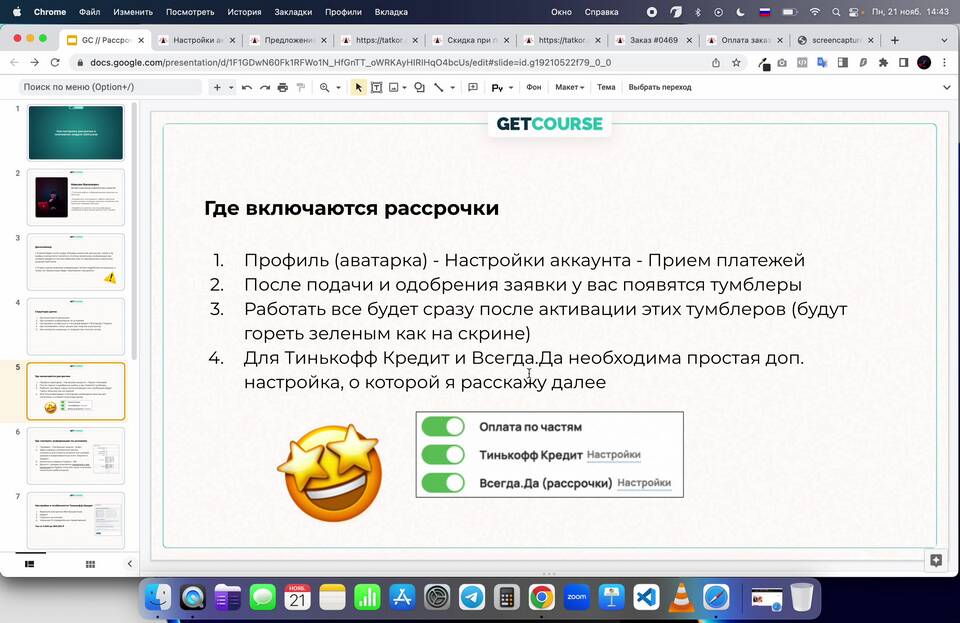
Task: Insert a text box using toolbar icon
Action: point(377,88)
